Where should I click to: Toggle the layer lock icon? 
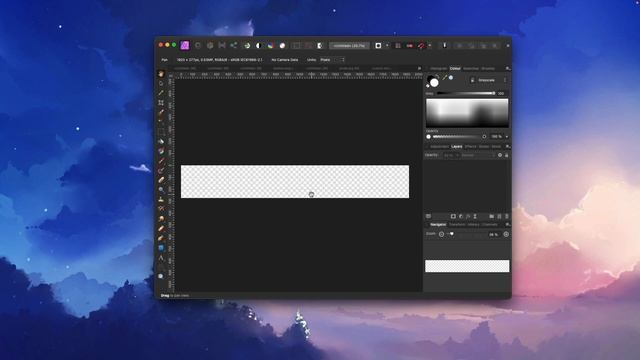point(507,156)
